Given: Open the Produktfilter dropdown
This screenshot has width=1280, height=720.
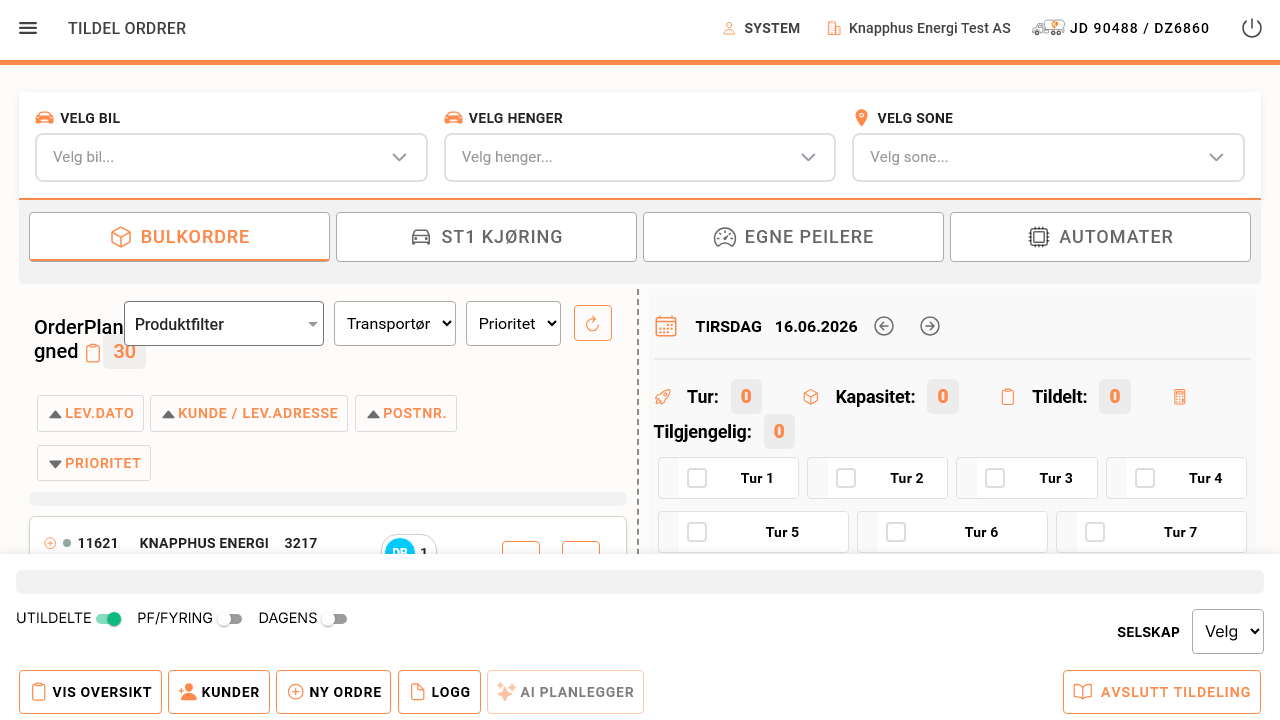Looking at the screenshot, I should click(224, 324).
